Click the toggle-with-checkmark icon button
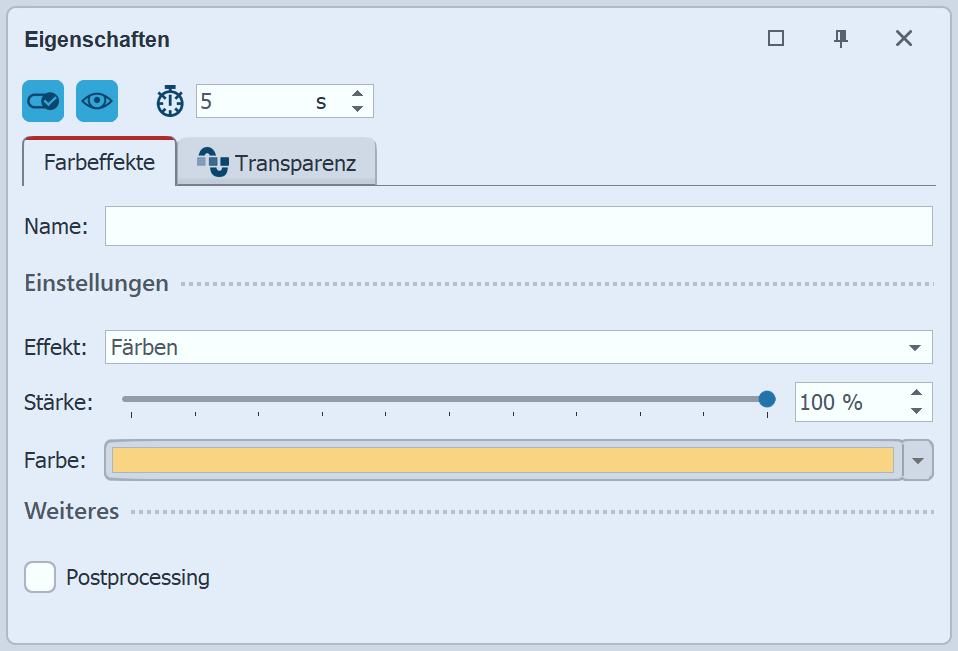958x651 pixels. [43, 101]
